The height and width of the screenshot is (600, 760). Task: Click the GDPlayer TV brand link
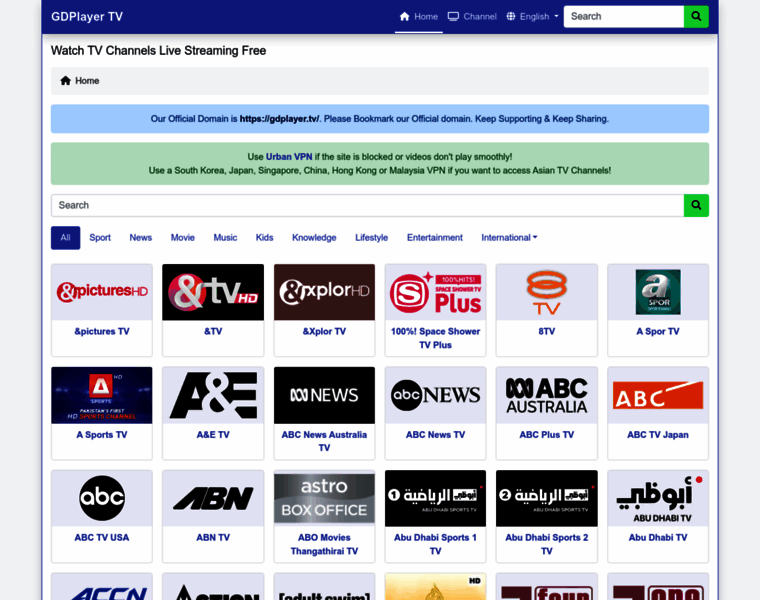coord(87,16)
